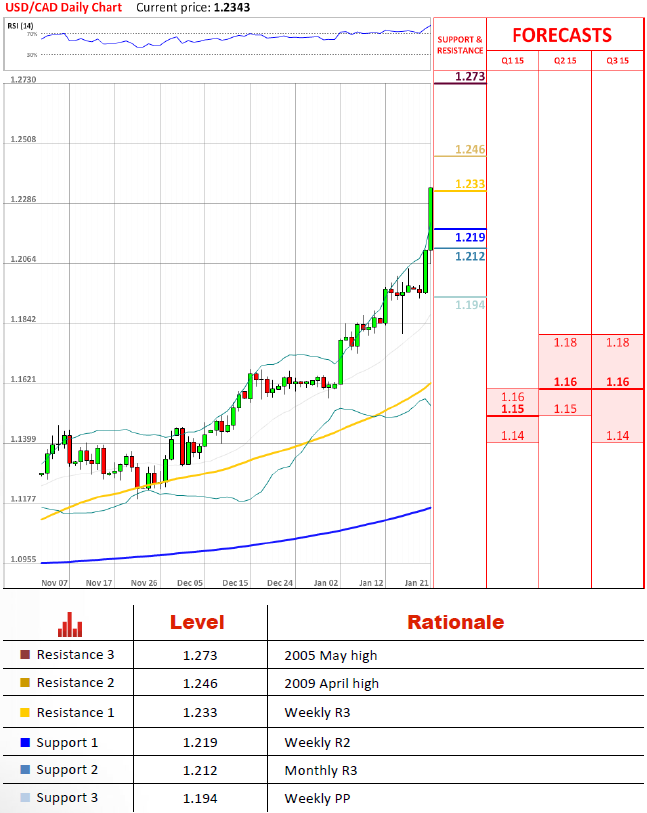Image resolution: width=647 pixels, height=813 pixels.
Task: Click the 1.246 resistance level marker
Action: pyautogui.click(x=470, y=149)
